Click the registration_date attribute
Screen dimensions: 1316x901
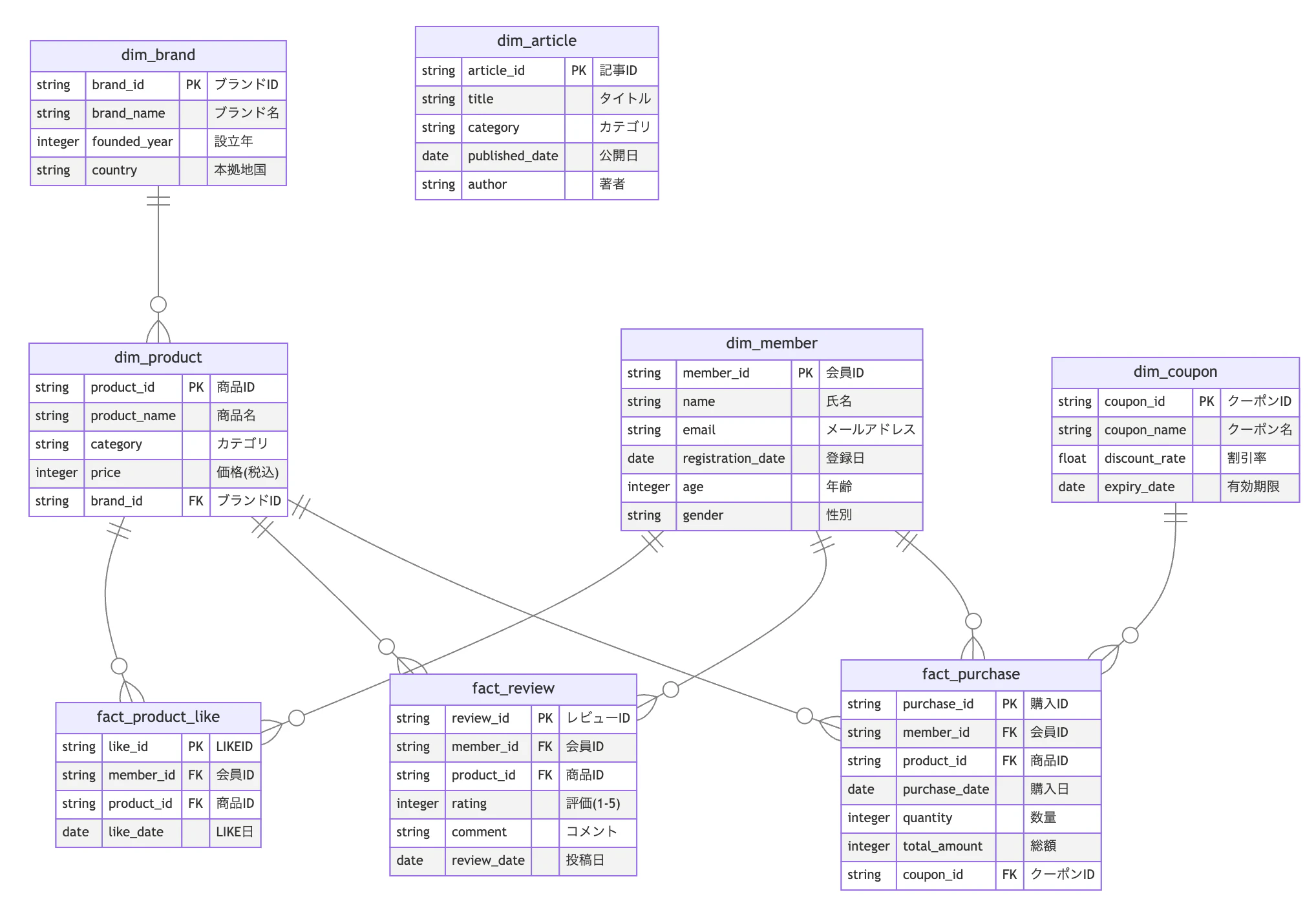(x=734, y=458)
